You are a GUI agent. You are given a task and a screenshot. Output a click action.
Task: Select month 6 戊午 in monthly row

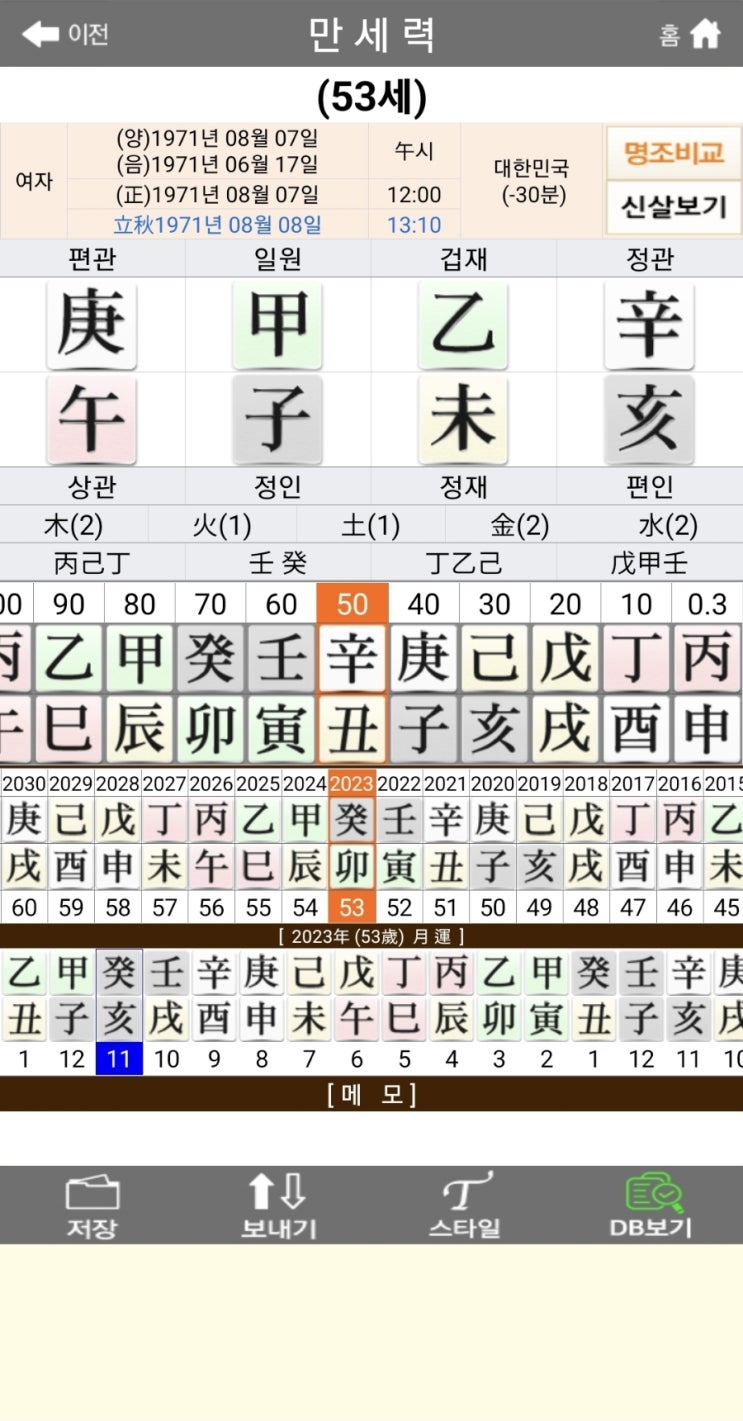(x=356, y=1012)
